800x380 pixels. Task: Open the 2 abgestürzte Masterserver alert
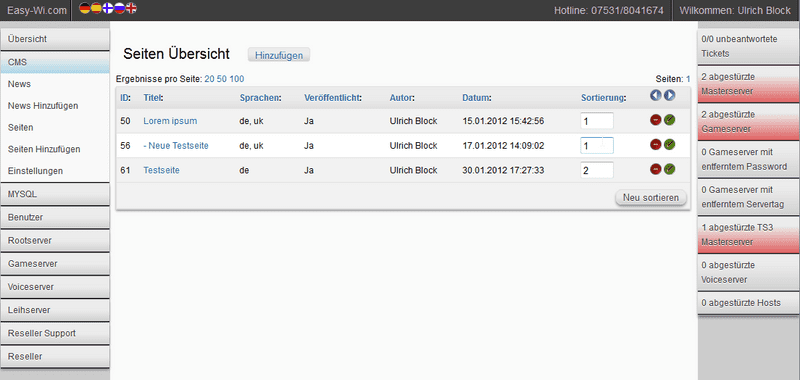pyautogui.click(x=748, y=84)
